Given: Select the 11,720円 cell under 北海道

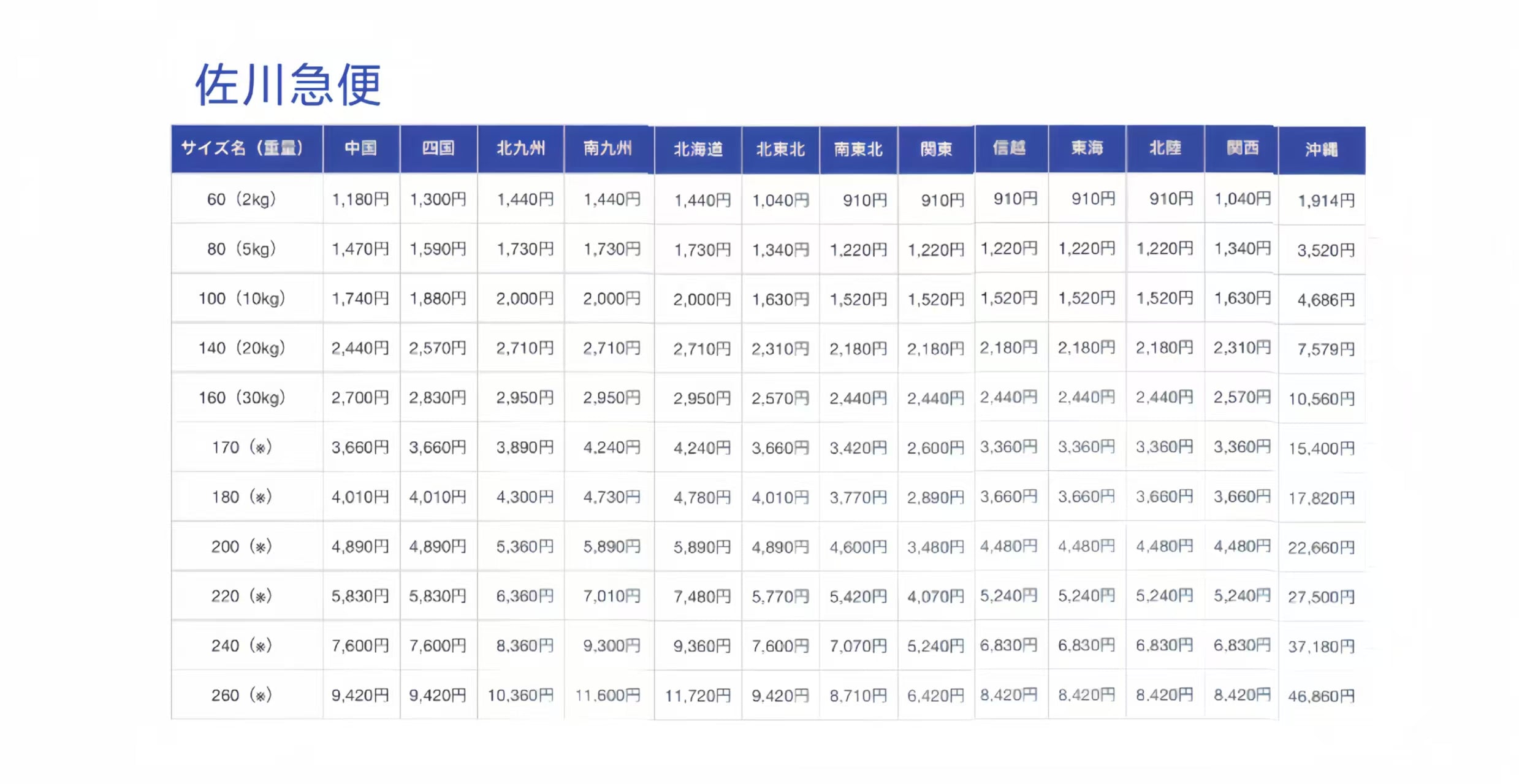Looking at the screenshot, I should click(698, 696).
